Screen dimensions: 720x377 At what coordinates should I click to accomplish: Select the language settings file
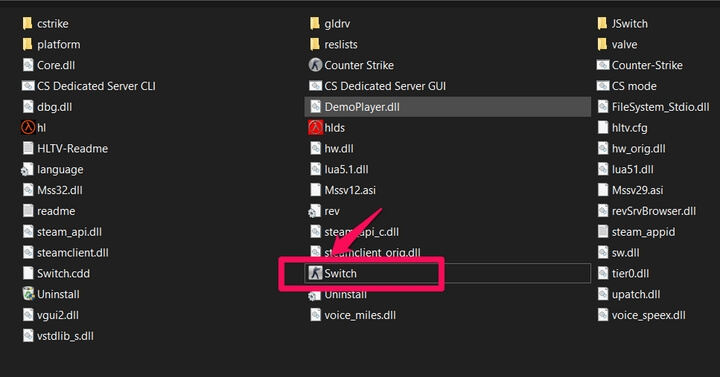pyautogui.click(x=52, y=169)
